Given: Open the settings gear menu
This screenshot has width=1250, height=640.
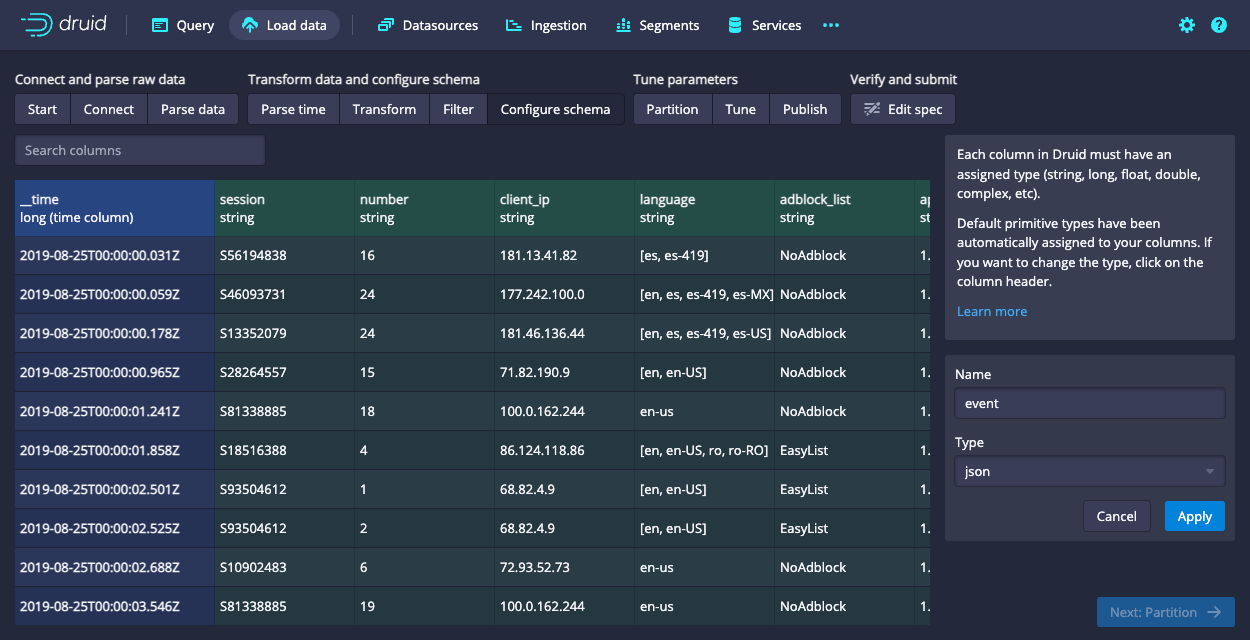Looking at the screenshot, I should pyautogui.click(x=1187, y=25).
